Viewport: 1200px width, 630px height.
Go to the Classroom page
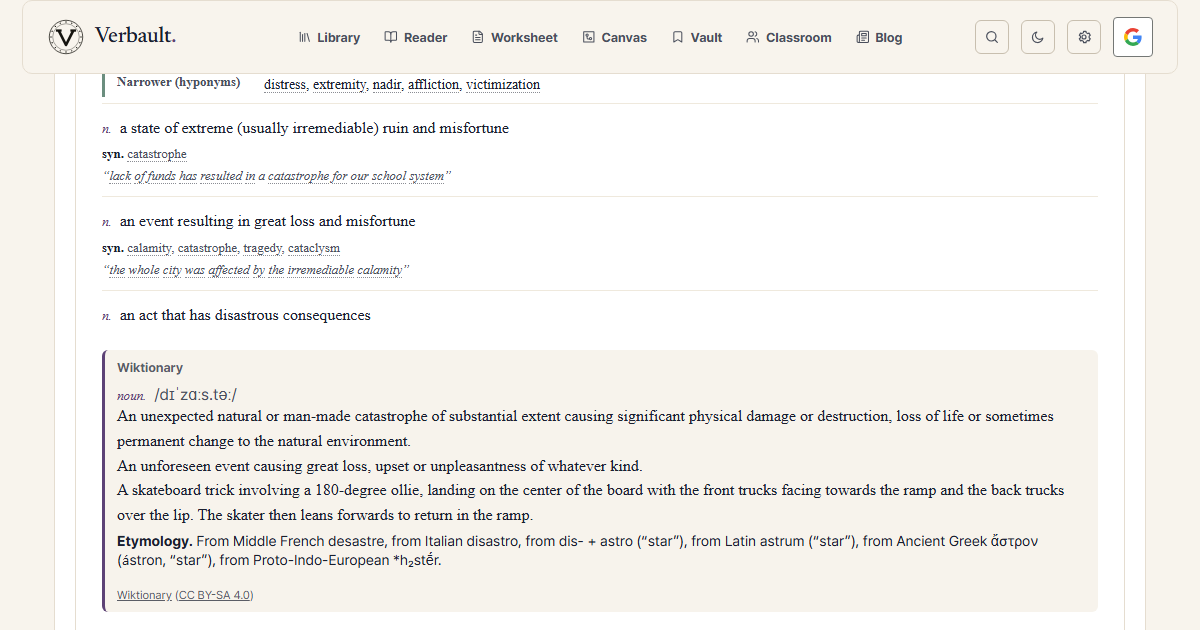(789, 37)
